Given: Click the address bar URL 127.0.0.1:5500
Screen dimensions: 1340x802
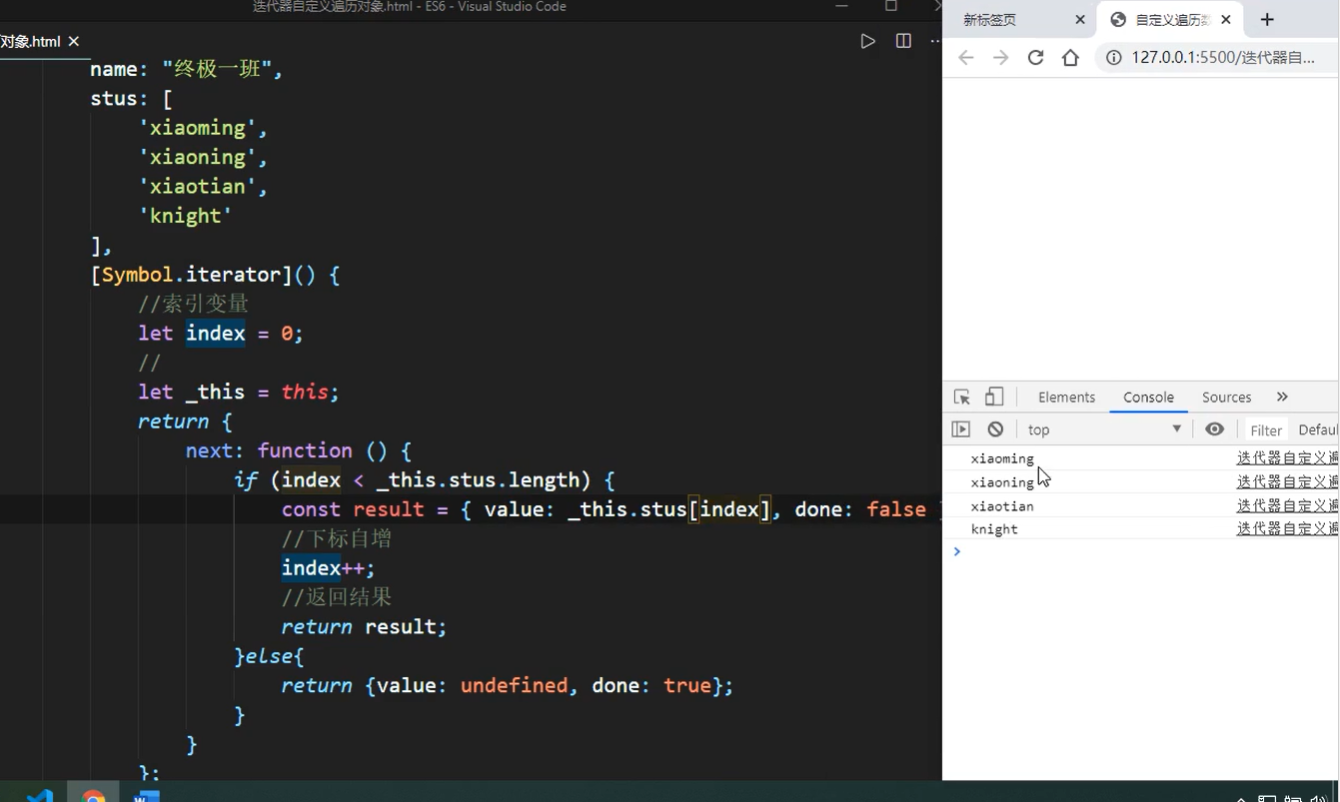Looking at the screenshot, I should [x=1223, y=58].
